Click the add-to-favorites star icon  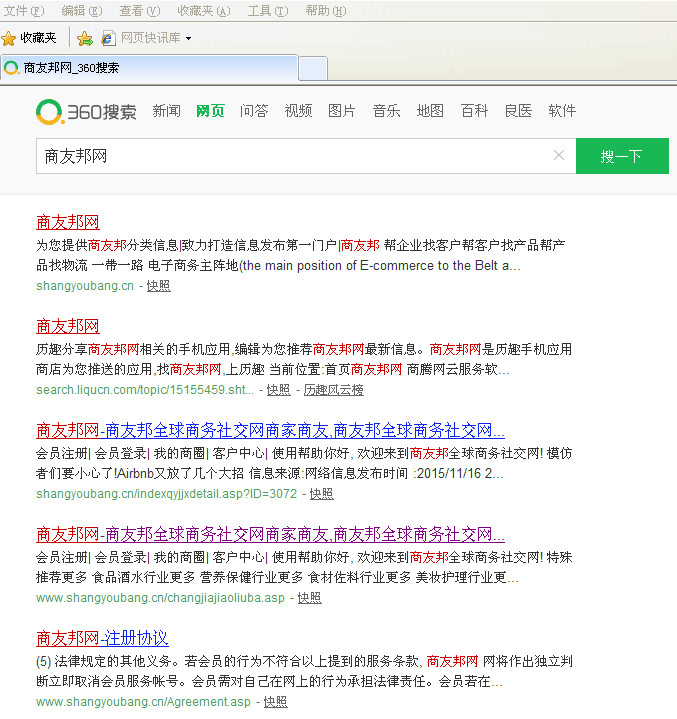(85, 39)
